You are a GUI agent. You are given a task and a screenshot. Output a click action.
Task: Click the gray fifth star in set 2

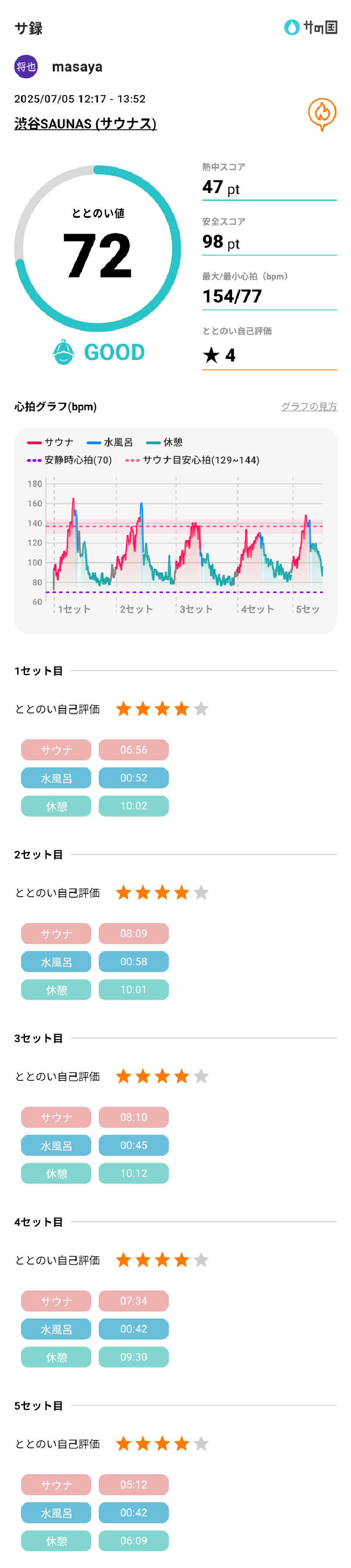[201, 892]
